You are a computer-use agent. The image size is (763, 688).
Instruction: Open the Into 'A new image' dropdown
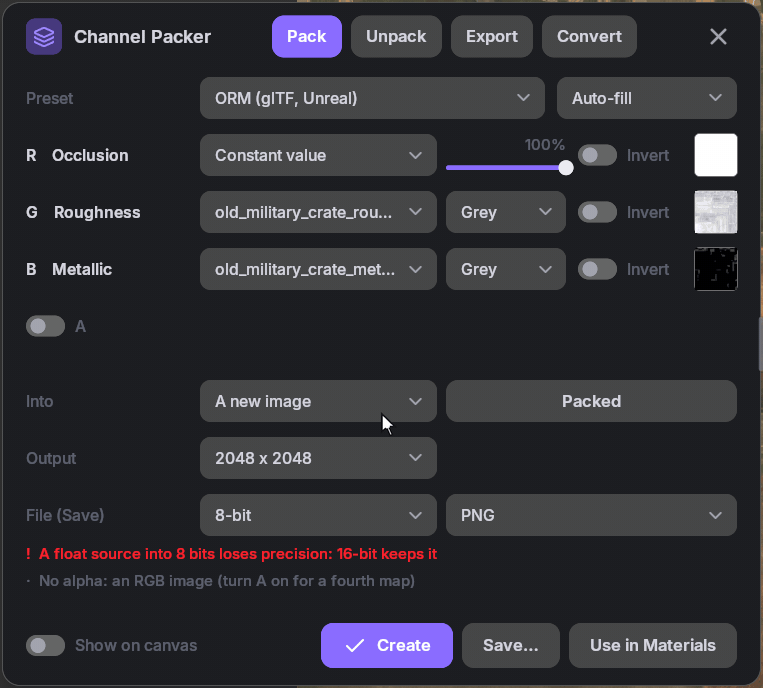318,401
